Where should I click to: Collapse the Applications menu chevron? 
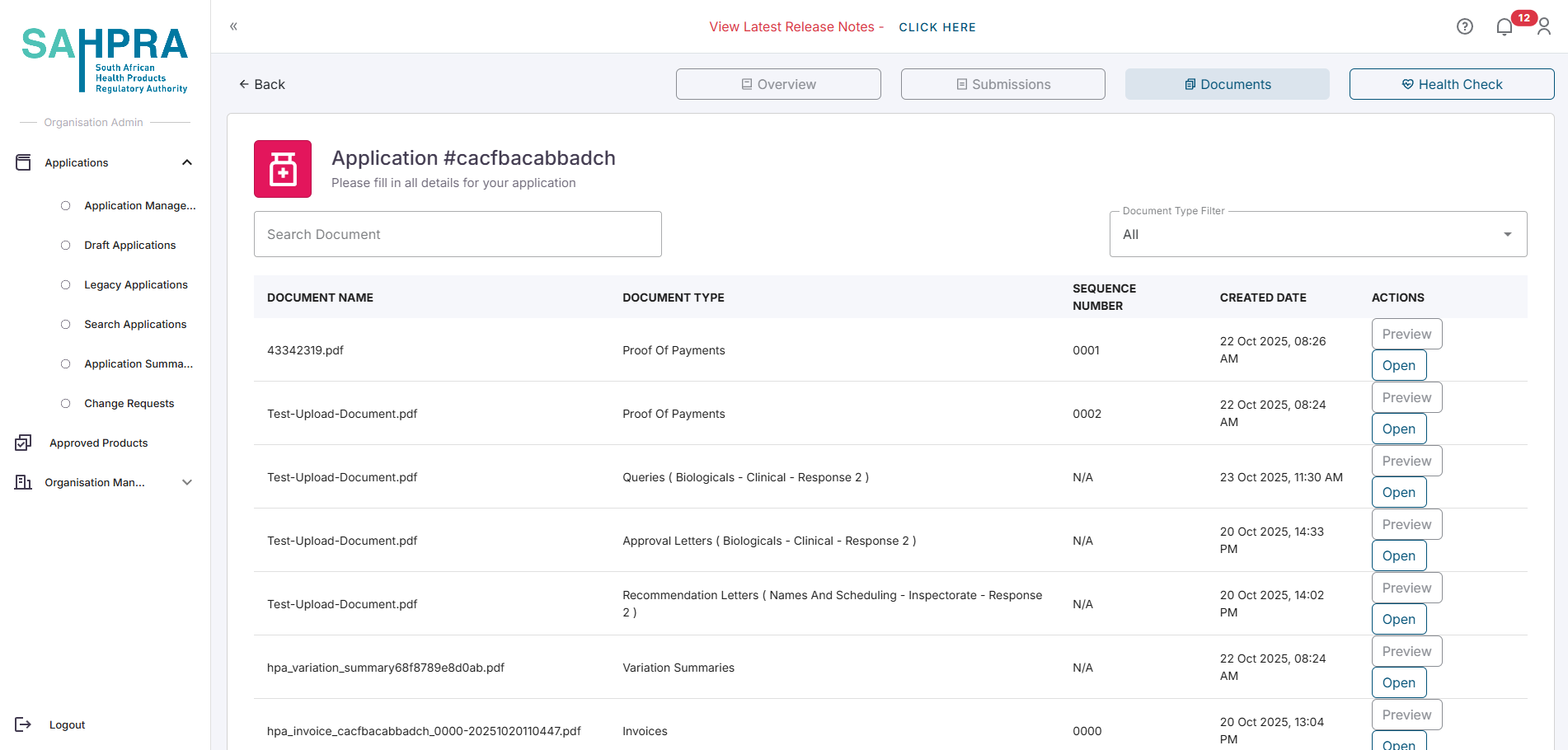[187, 162]
